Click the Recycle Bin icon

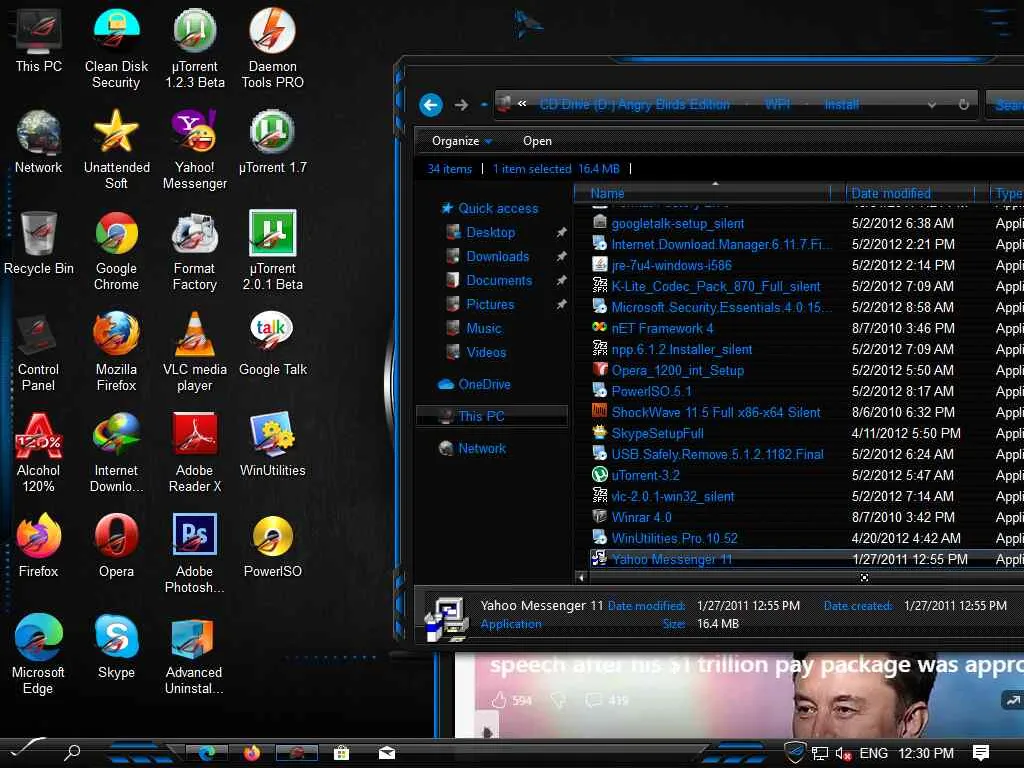[38, 235]
